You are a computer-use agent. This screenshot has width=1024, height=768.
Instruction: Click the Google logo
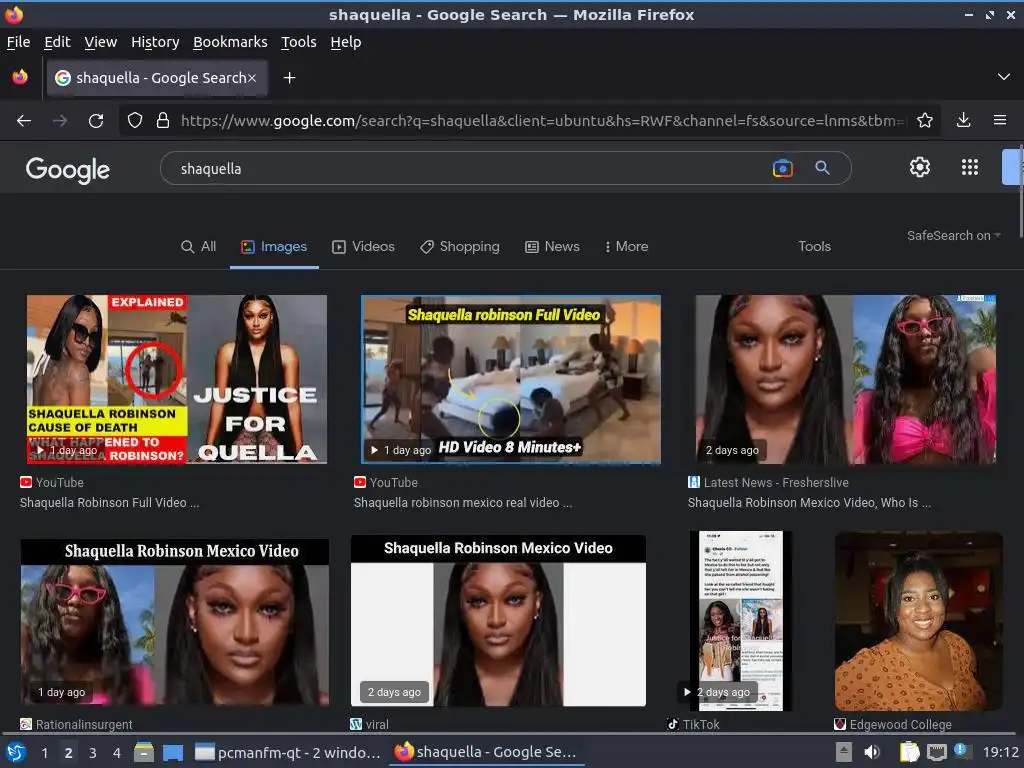point(68,170)
